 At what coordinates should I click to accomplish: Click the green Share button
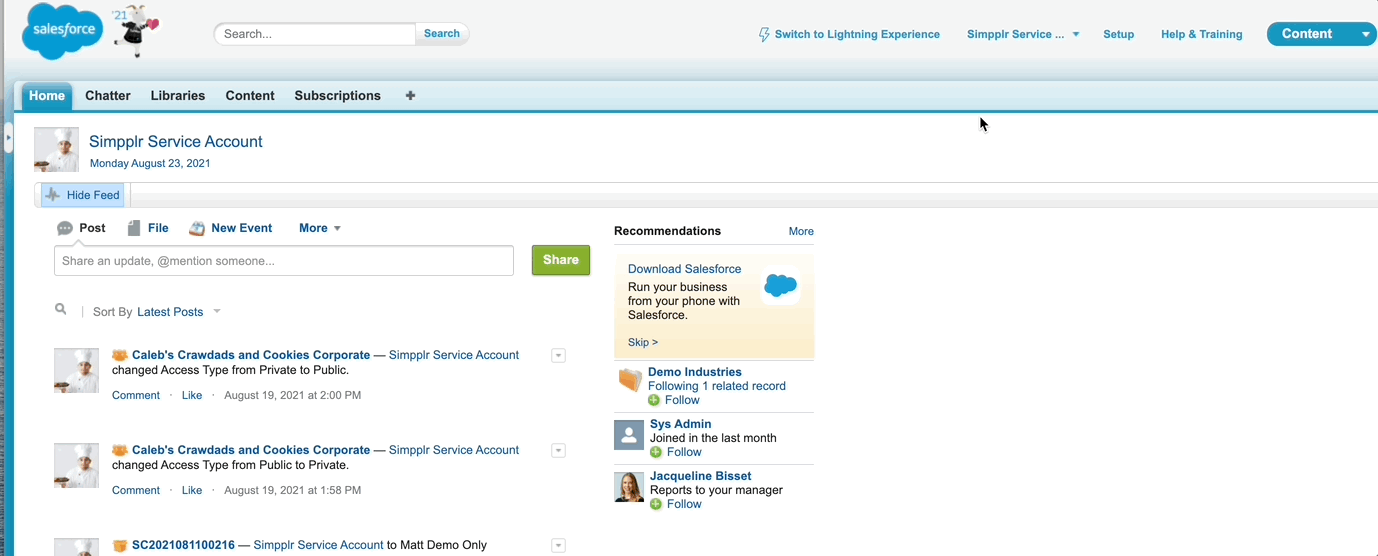click(561, 260)
